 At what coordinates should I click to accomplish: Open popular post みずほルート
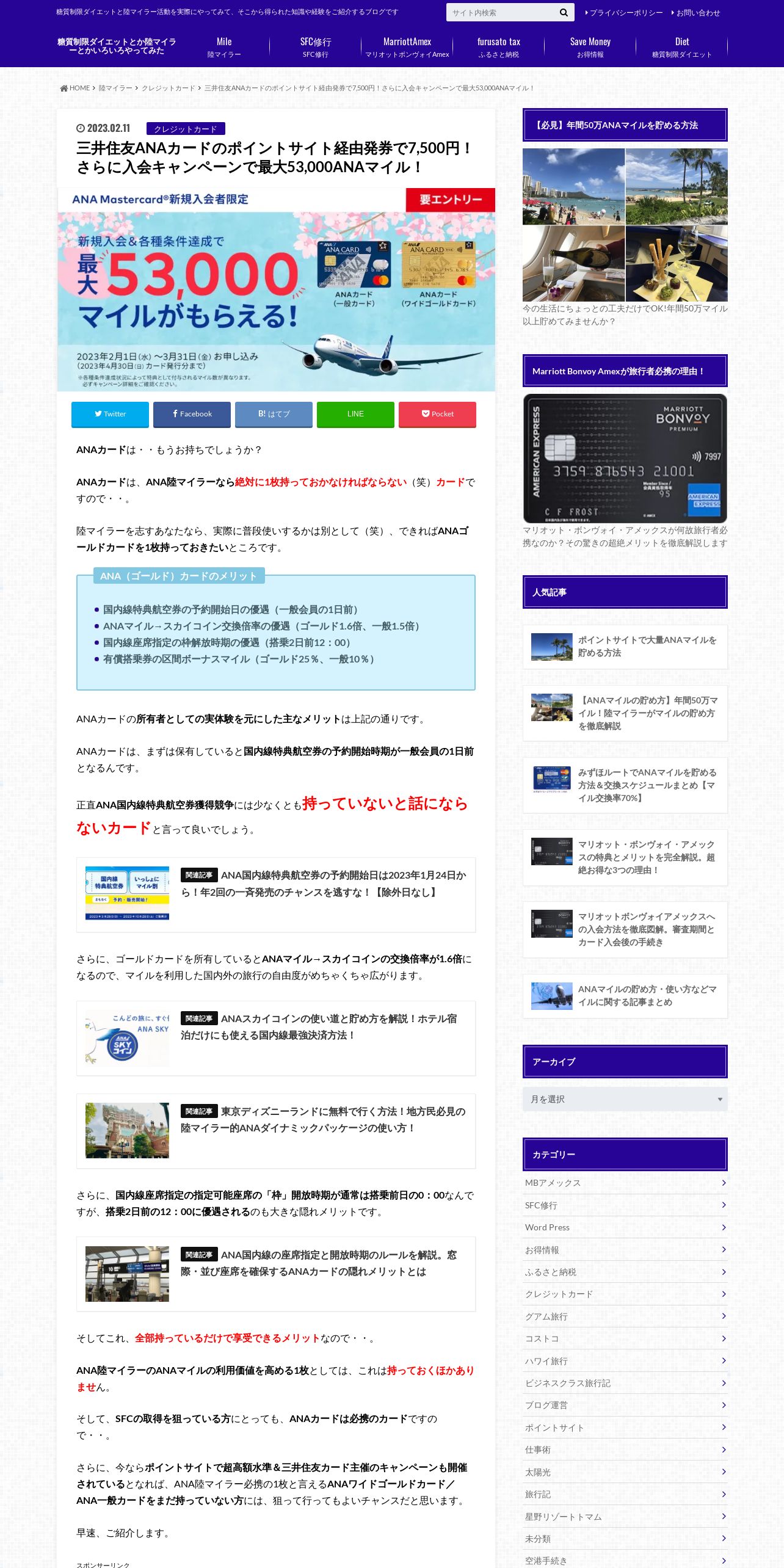point(625,785)
